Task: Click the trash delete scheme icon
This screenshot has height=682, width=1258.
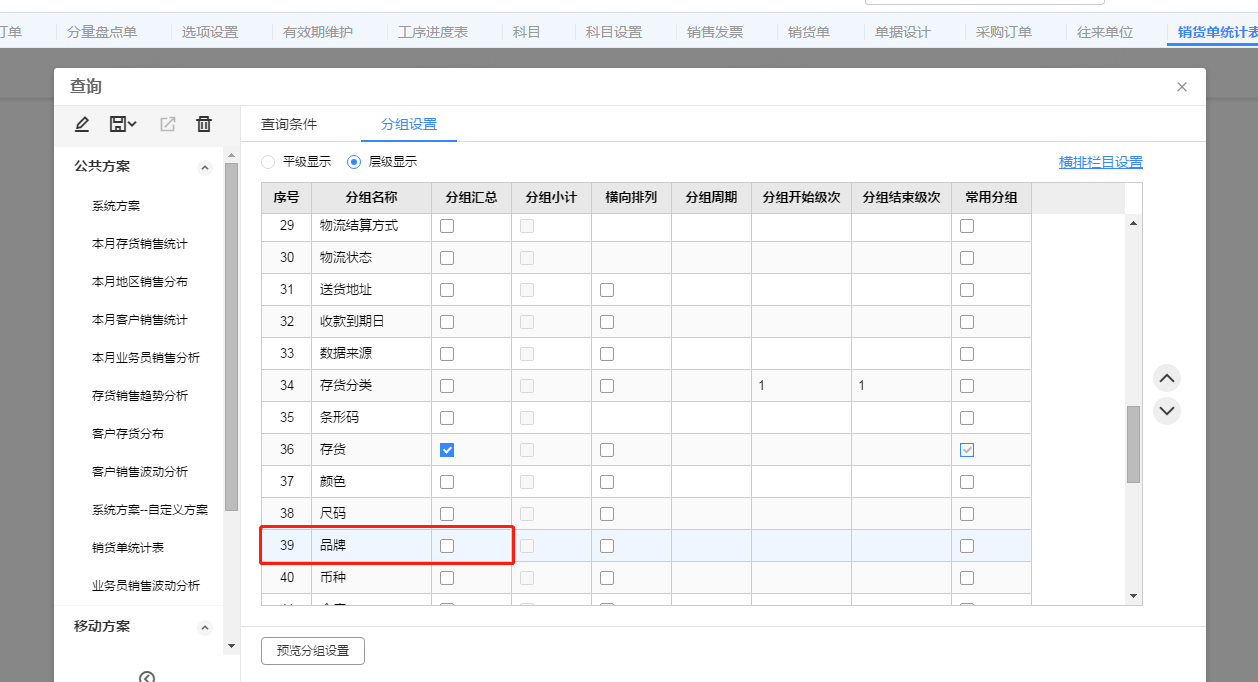Action: [x=204, y=124]
